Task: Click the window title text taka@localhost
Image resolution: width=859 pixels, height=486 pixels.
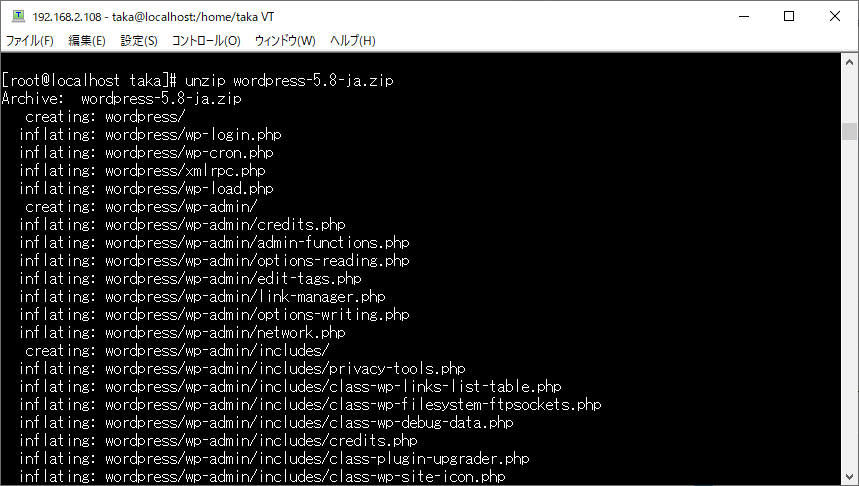Action: [153, 16]
